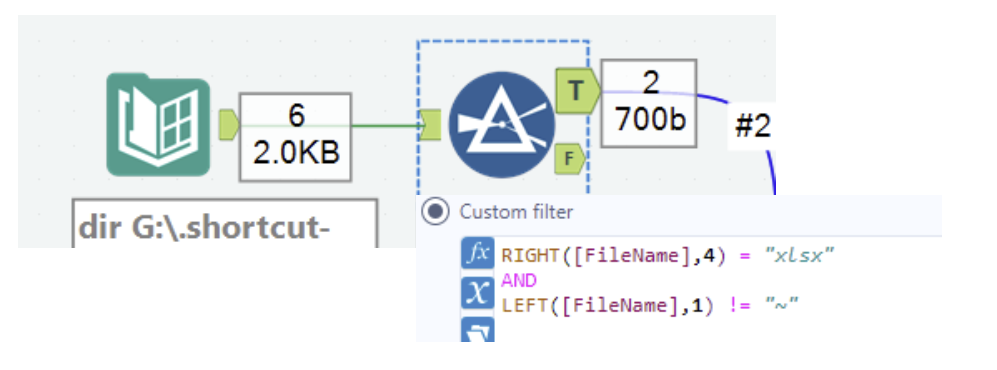Click the 2 records 700b data box
This screenshot has width=997, height=370.
[649, 104]
